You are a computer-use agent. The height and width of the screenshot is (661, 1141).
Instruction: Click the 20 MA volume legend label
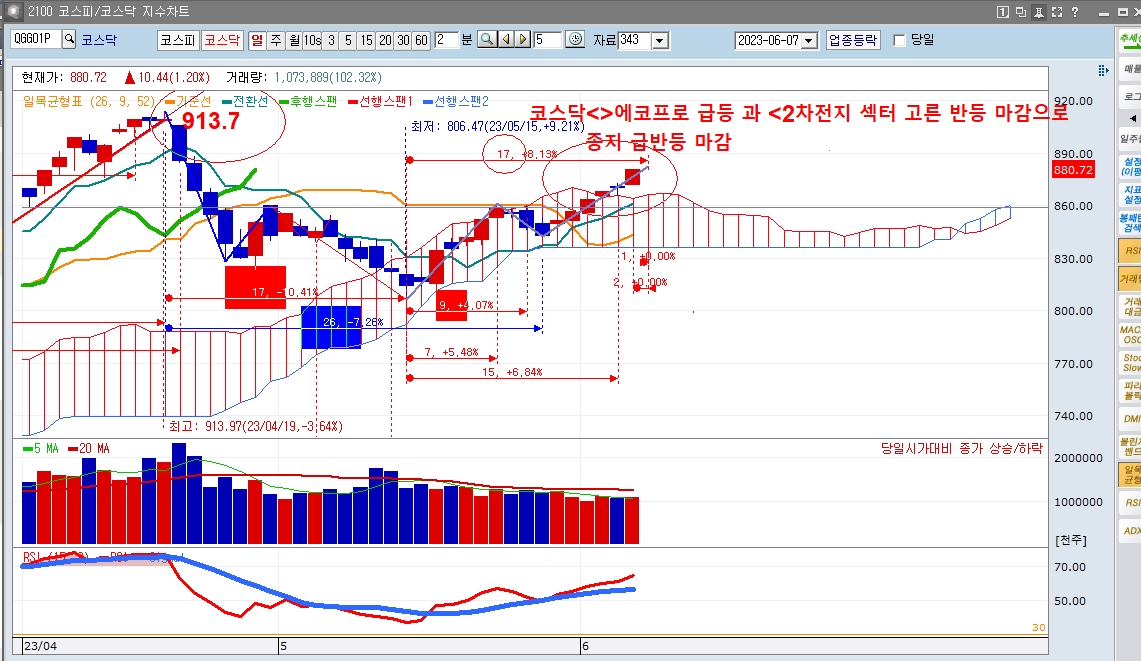coord(95,448)
